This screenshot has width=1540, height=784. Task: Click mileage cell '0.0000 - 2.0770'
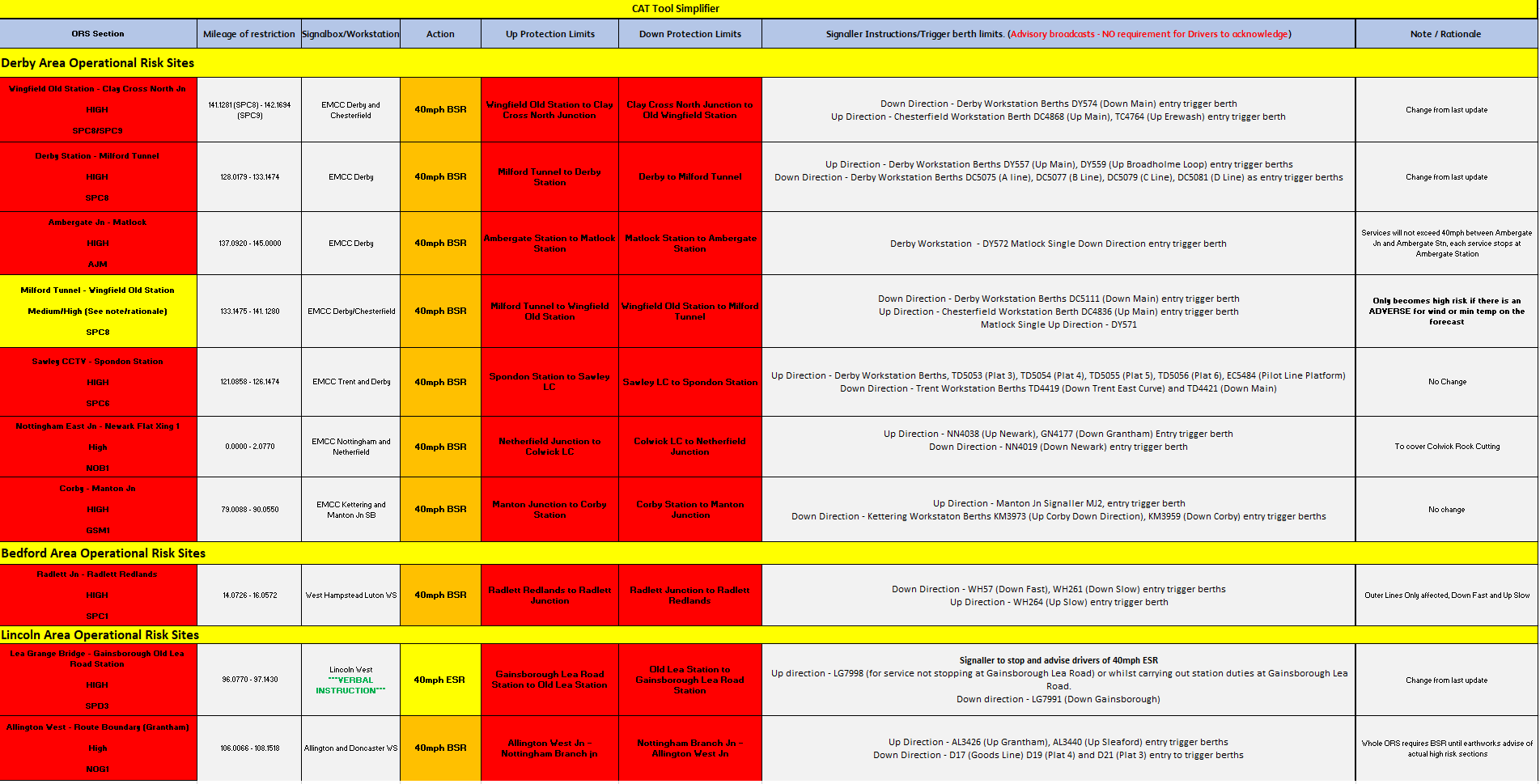click(249, 447)
